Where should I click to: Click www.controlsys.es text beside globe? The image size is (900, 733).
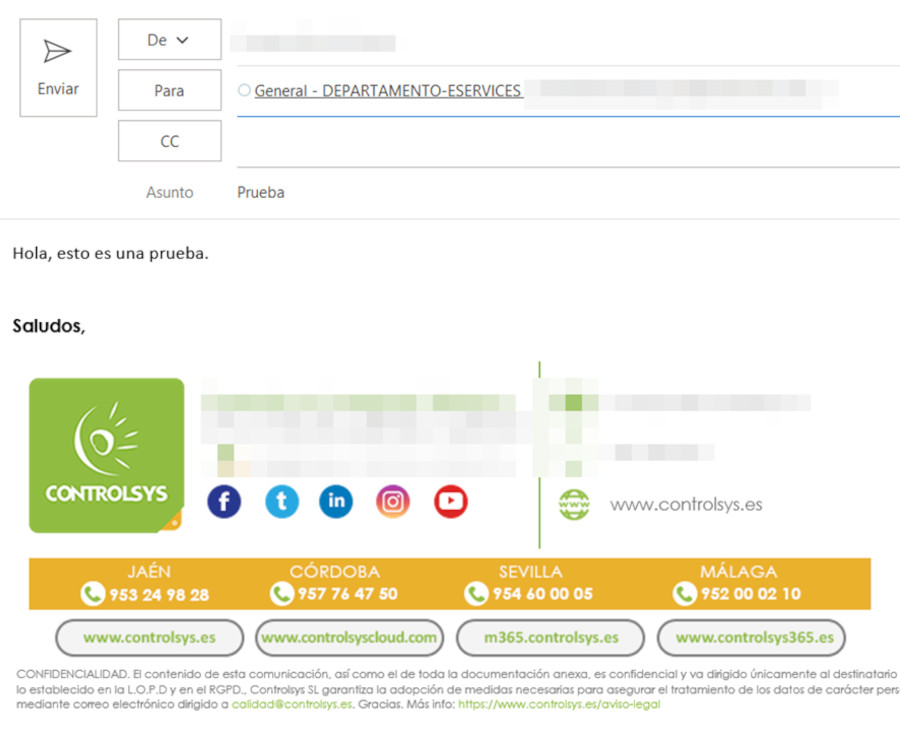coord(686,505)
